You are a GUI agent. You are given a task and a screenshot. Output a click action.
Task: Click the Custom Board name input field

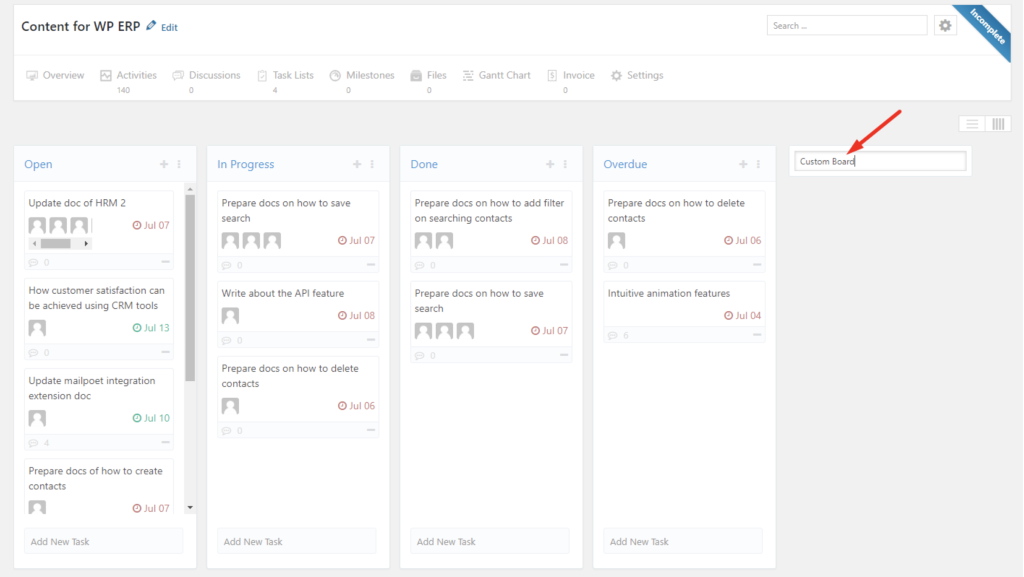(880, 161)
